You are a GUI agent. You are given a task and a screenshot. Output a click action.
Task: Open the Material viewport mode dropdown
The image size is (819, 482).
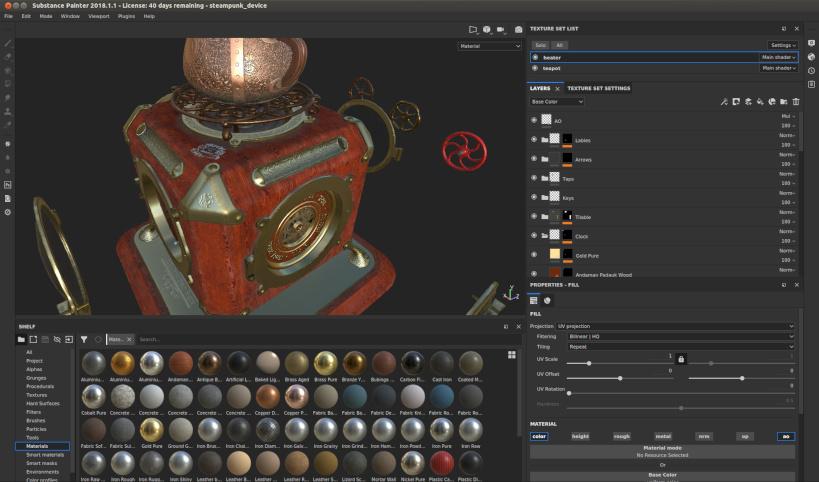click(489, 46)
